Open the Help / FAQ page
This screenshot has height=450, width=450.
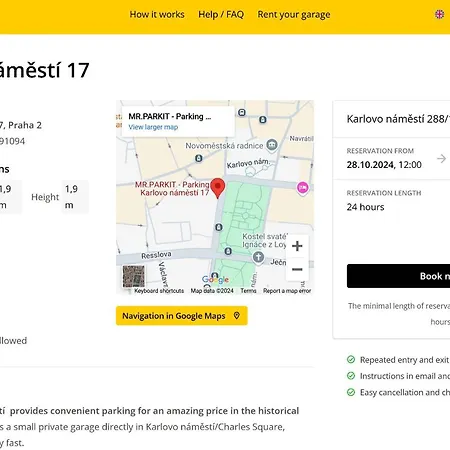click(221, 15)
